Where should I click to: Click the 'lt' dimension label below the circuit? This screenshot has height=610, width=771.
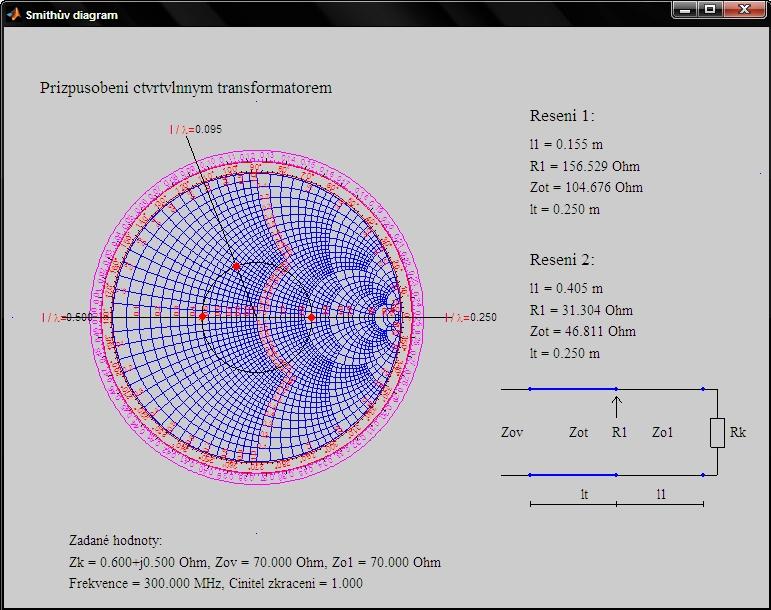pyautogui.click(x=584, y=494)
